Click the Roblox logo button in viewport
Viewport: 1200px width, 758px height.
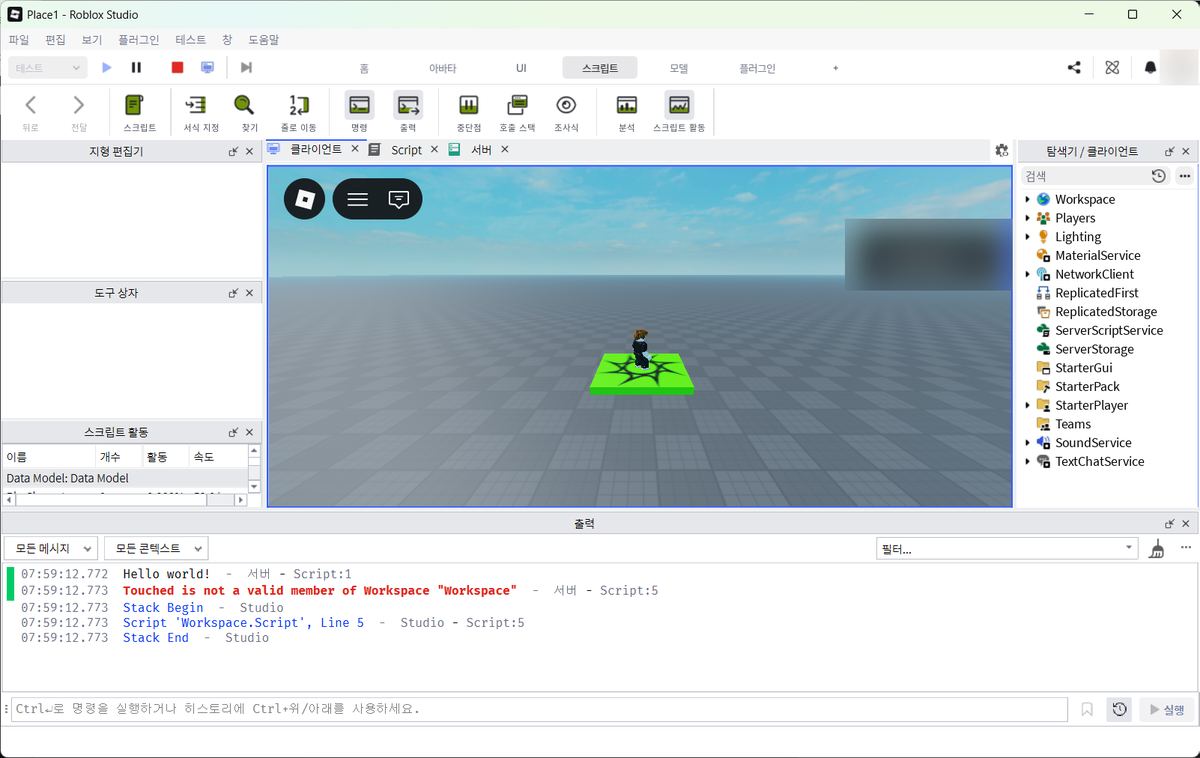click(x=305, y=199)
